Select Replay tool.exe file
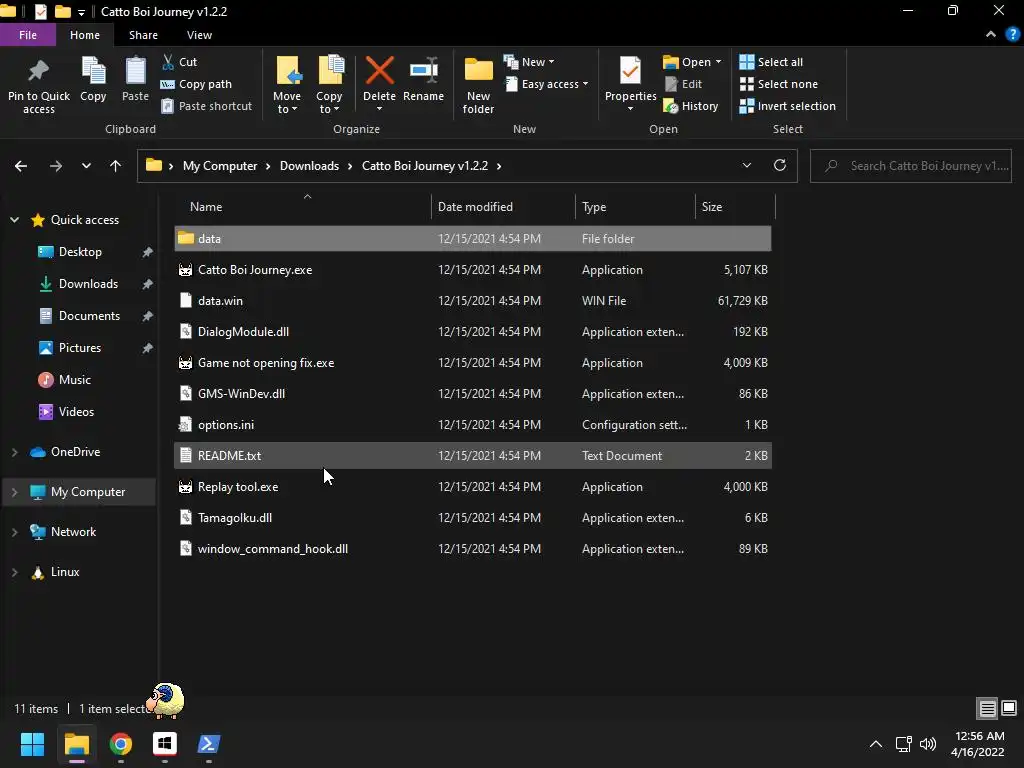 click(x=473, y=487)
